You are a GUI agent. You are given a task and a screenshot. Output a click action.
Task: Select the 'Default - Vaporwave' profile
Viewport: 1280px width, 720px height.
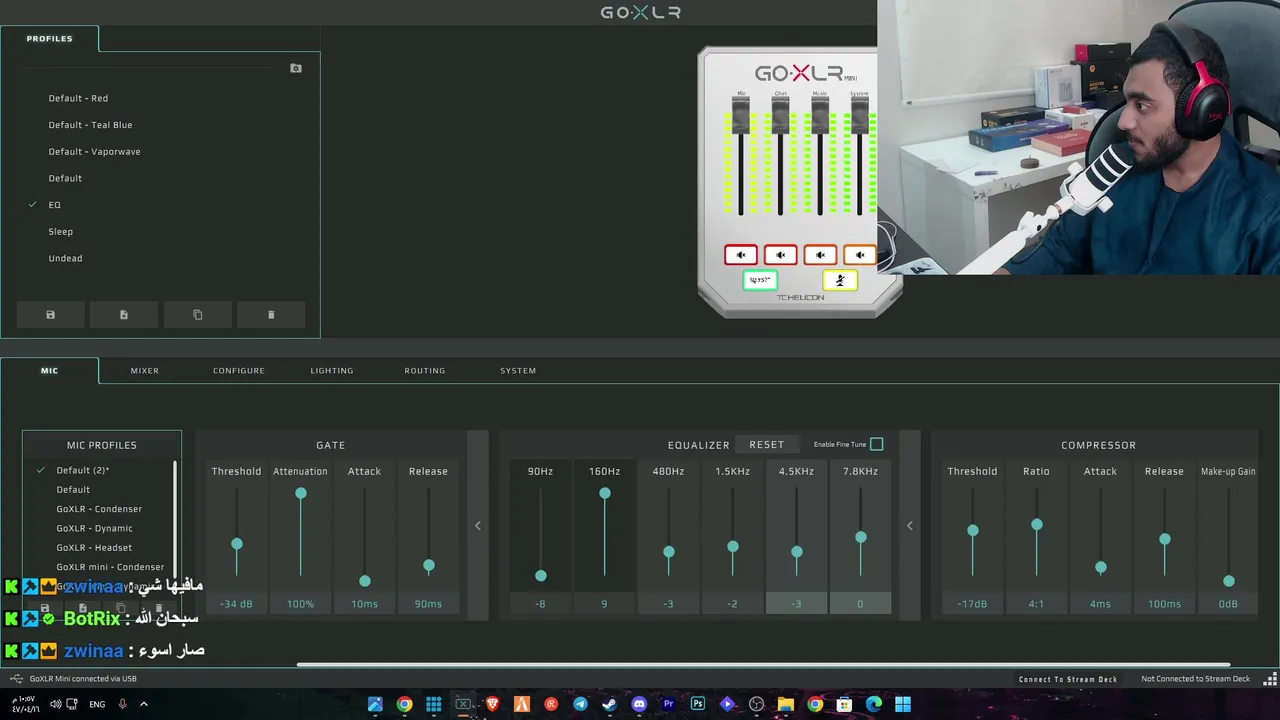[x=94, y=152]
